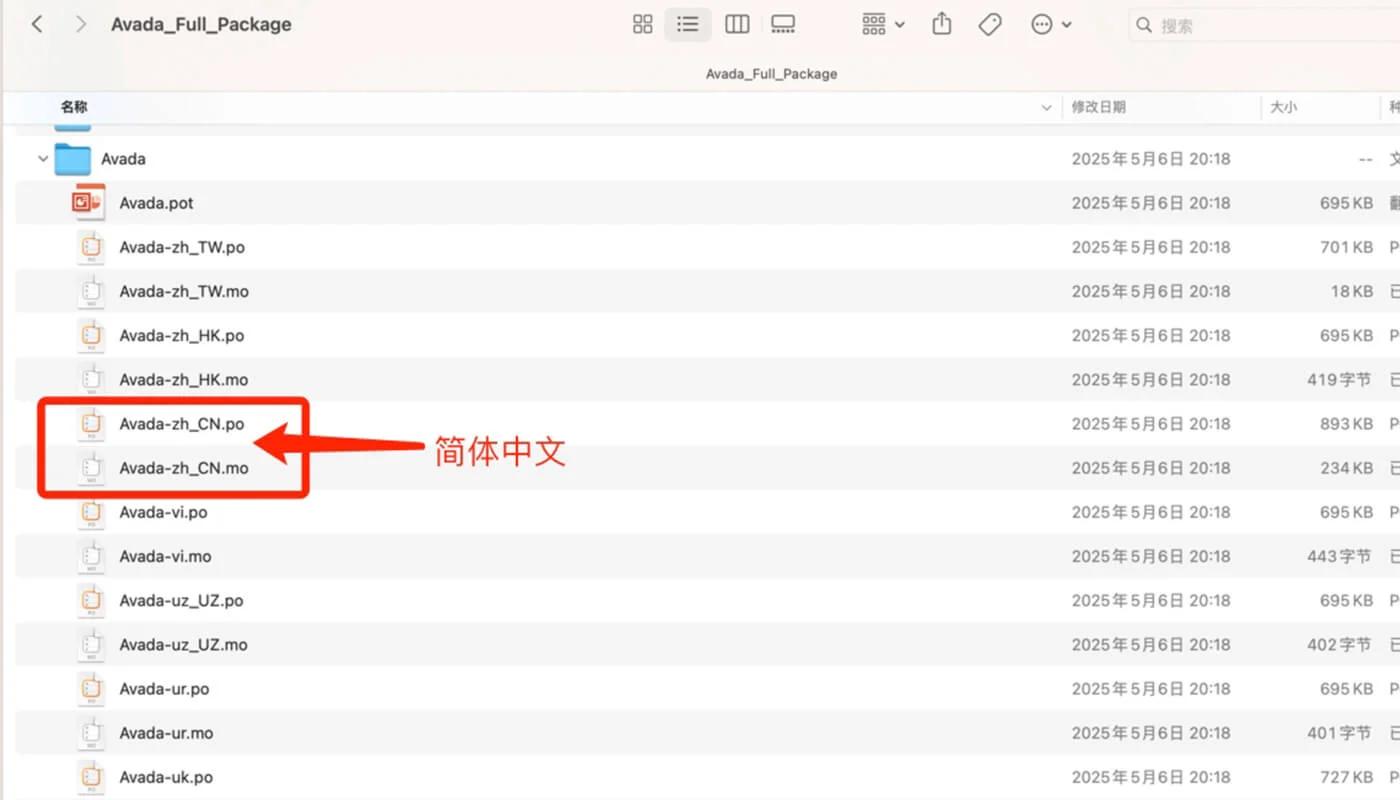Open the sort chevron on 名称 column header
1400x800 pixels.
(1046, 107)
